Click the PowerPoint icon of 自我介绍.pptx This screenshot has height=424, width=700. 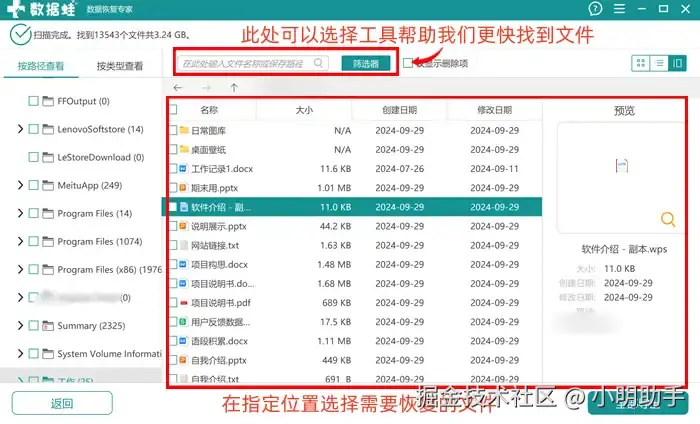pyautogui.click(x=183, y=360)
